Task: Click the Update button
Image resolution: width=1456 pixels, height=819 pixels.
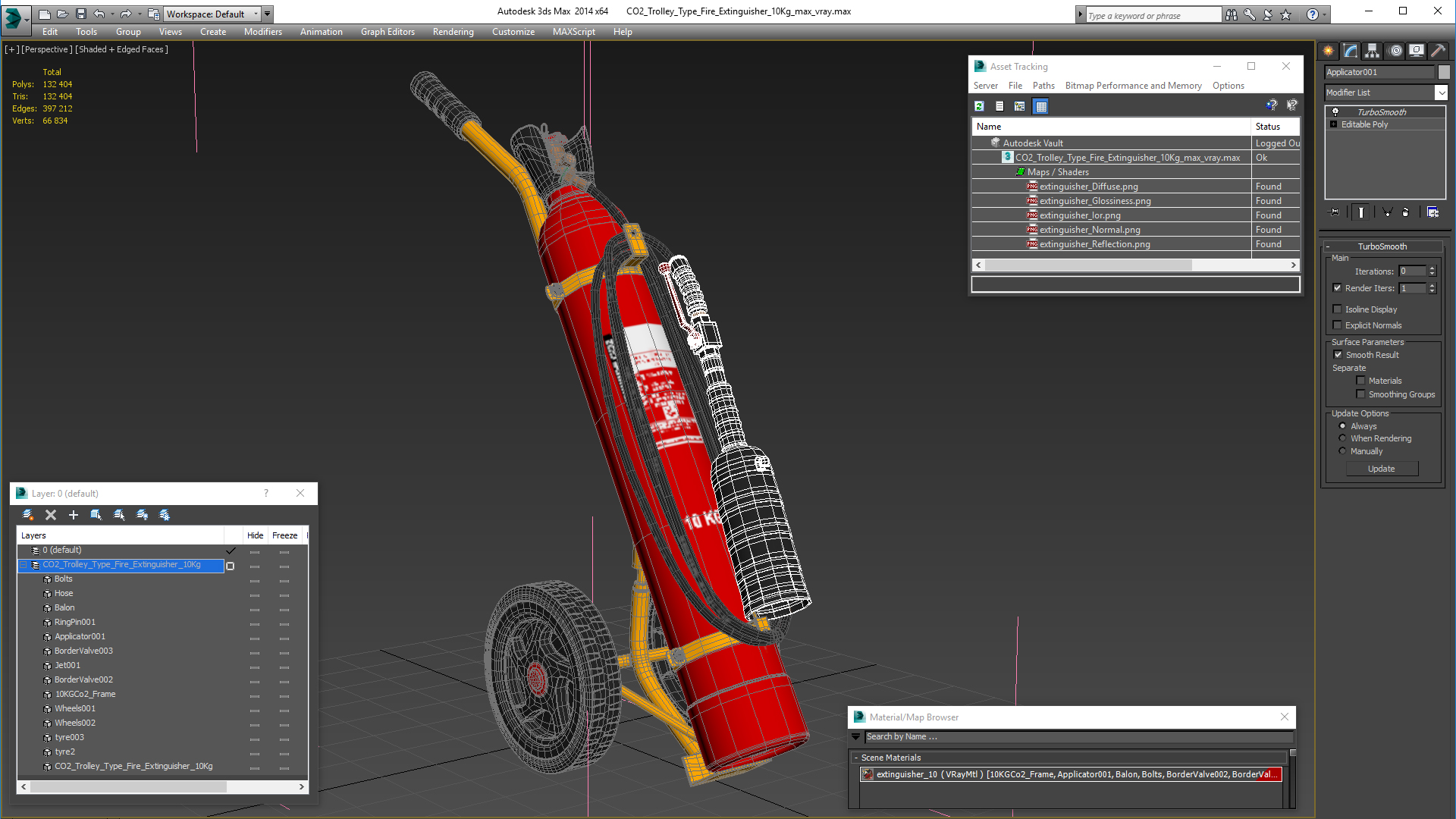Action: tap(1382, 469)
